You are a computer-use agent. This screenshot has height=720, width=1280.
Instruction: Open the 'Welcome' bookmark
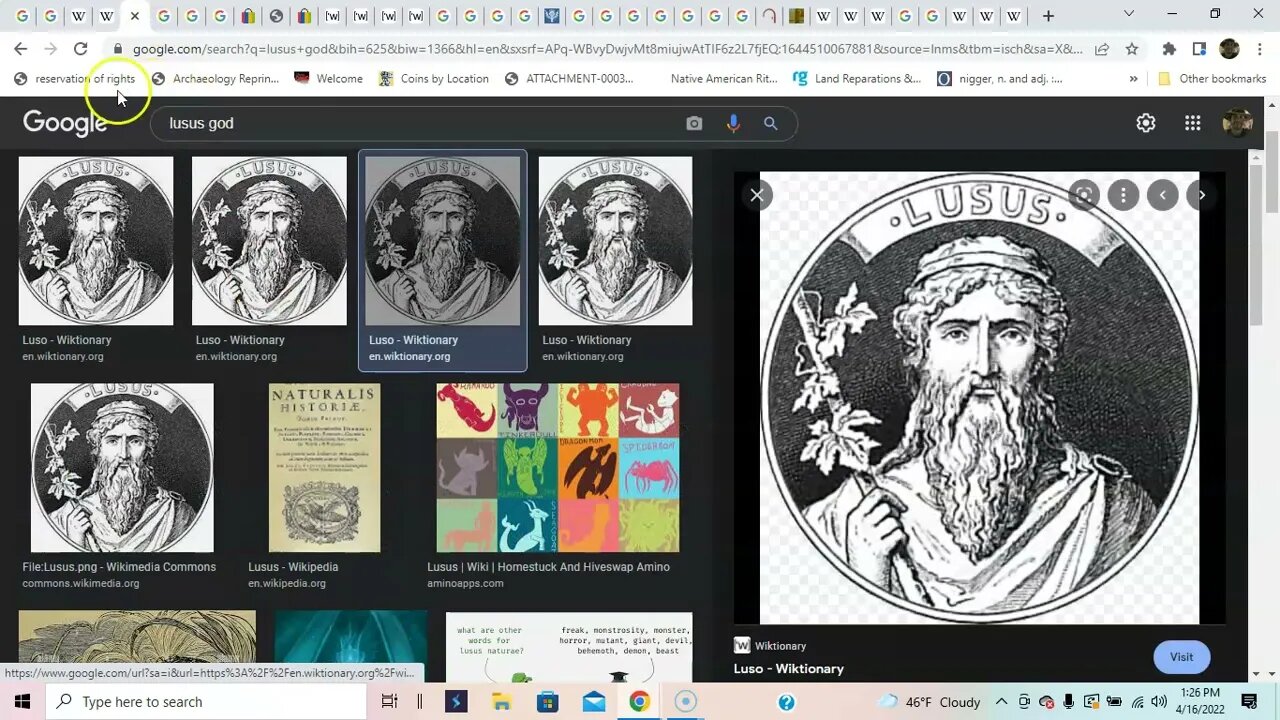pos(329,79)
